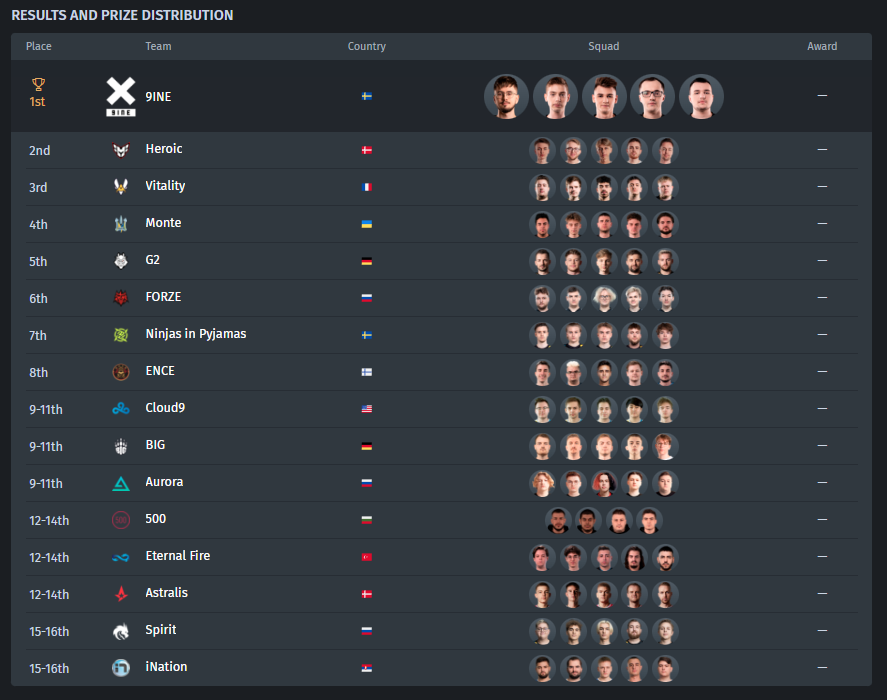Image resolution: width=887 pixels, height=700 pixels.
Task: Select the teal Aurora triangle logo
Action: point(121,483)
